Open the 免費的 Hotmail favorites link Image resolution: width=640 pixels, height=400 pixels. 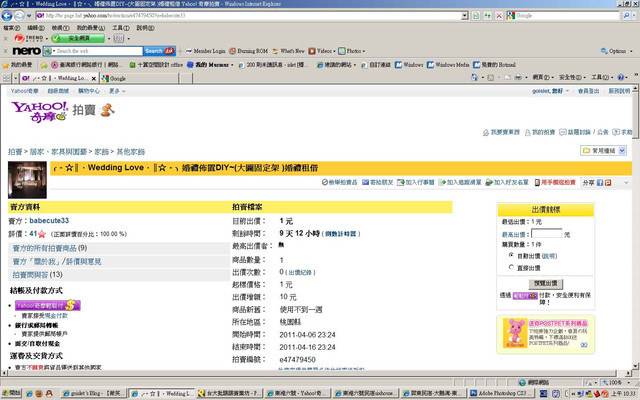pos(494,65)
